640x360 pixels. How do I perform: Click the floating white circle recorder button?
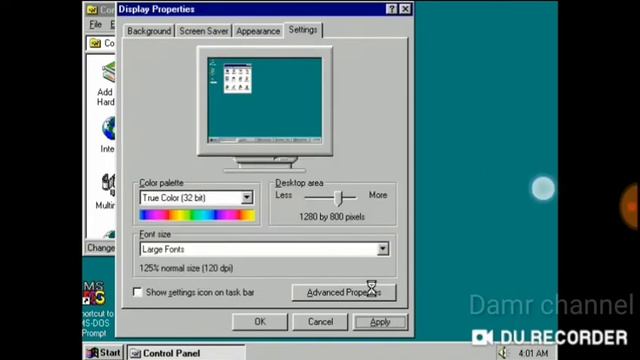(x=543, y=189)
